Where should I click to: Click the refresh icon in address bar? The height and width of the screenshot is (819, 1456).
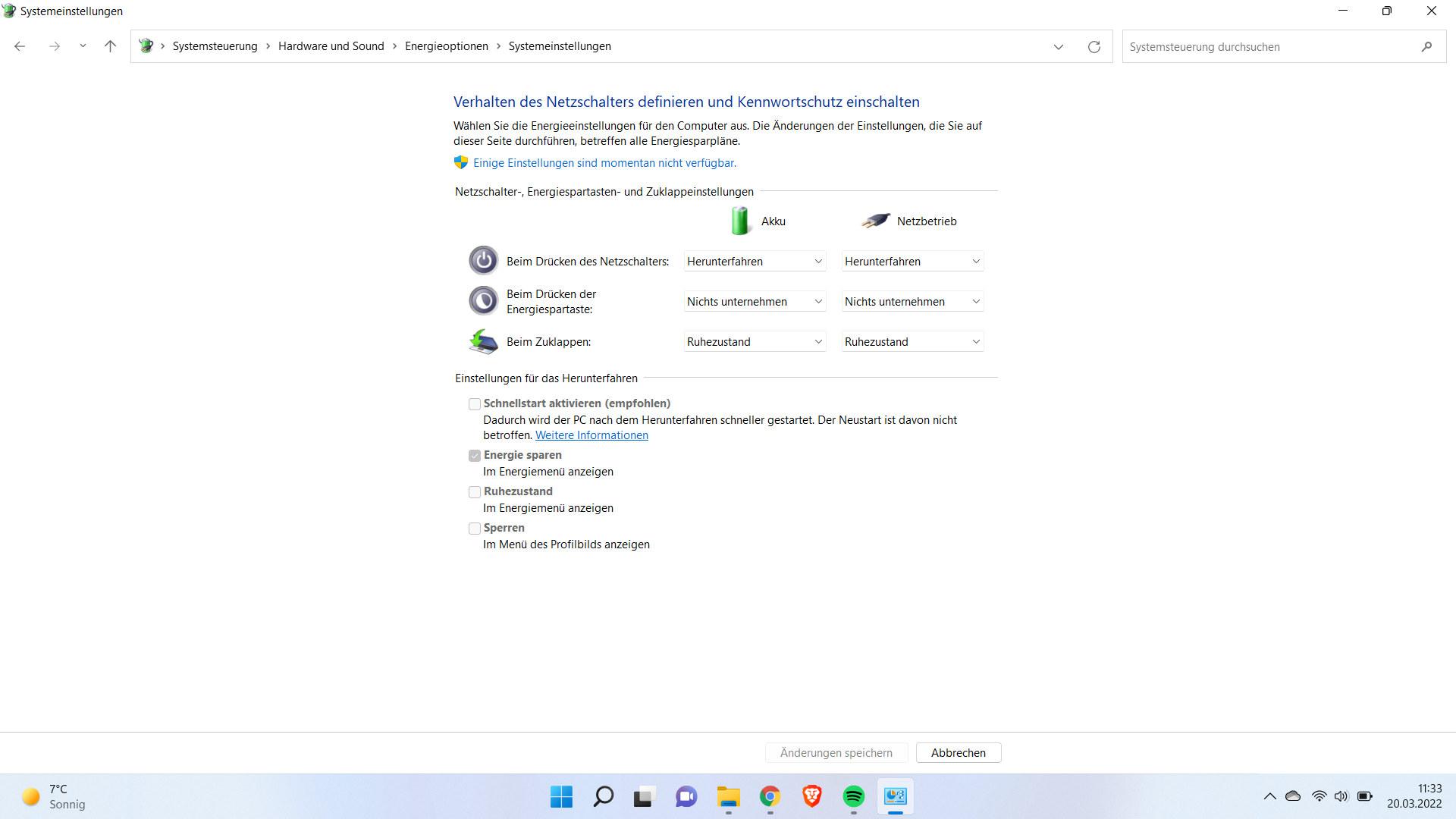[x=1094, y=47]
